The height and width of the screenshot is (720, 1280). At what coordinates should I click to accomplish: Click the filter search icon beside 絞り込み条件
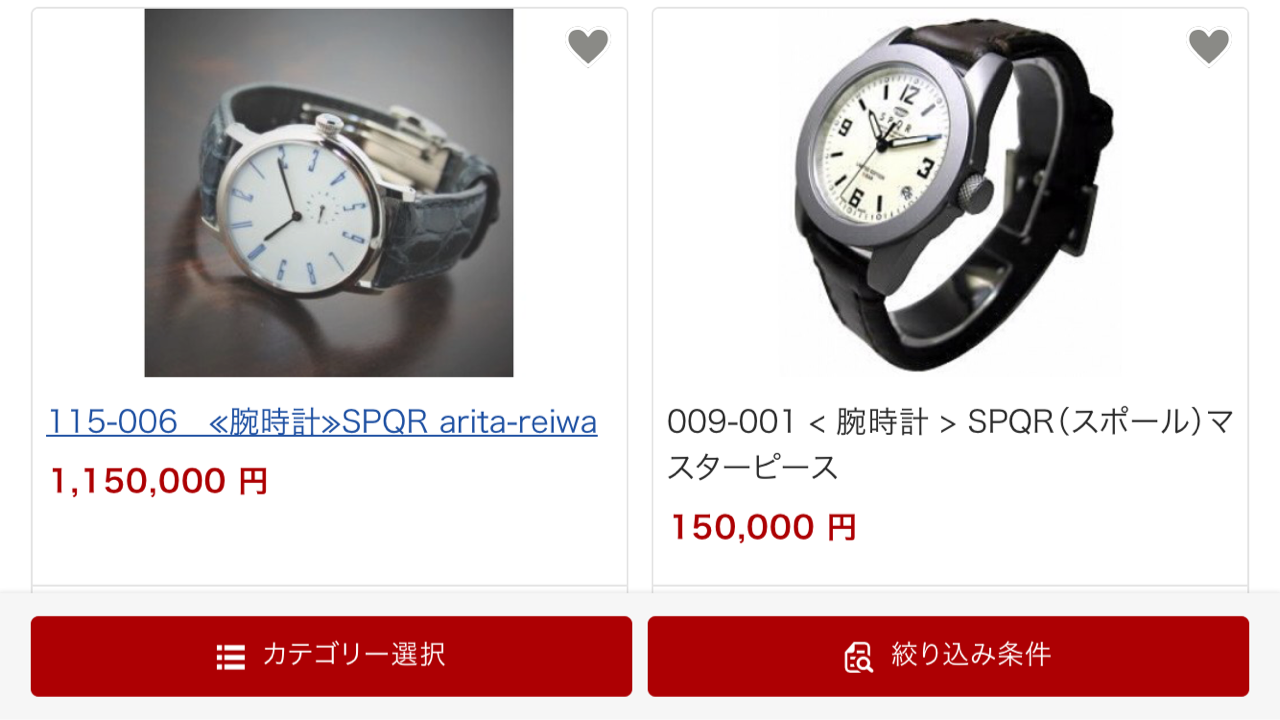pyautogui.click(x=859, y=657)
